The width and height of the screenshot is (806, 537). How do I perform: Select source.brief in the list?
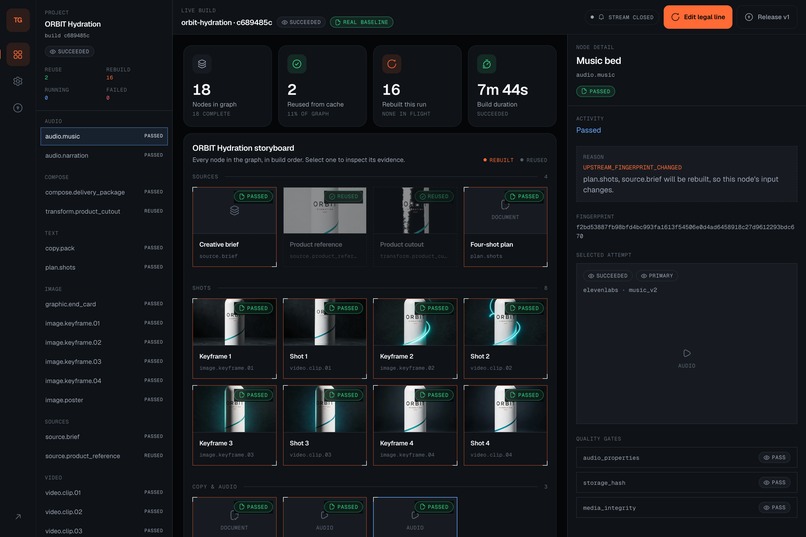pyautogui.click(x=104, y=437)
